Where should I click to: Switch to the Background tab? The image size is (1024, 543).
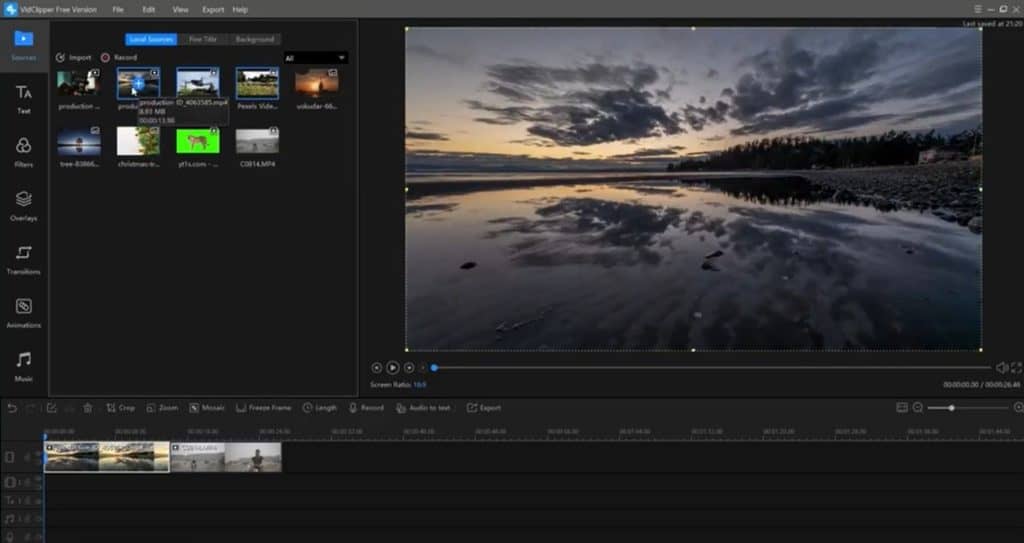[x=254, y=40]
